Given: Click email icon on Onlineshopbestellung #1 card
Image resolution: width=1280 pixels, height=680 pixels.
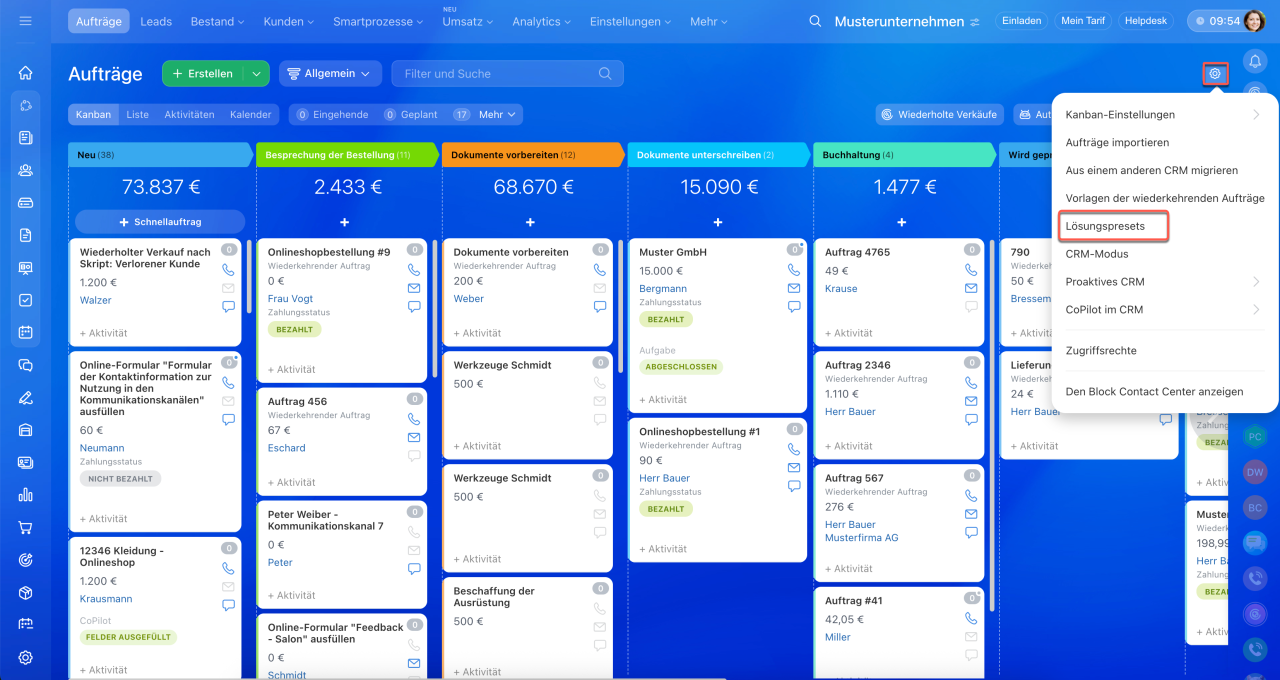Looking at the screenshot, I should pos(794,467).
